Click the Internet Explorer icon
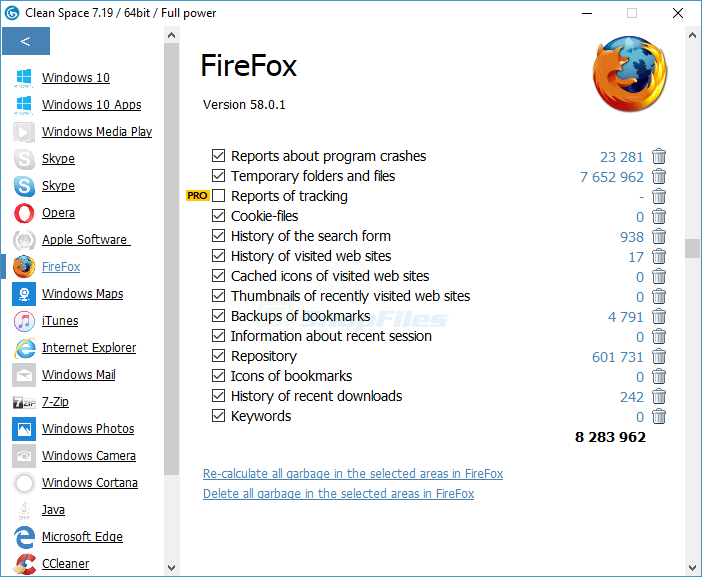 (25, 348)
